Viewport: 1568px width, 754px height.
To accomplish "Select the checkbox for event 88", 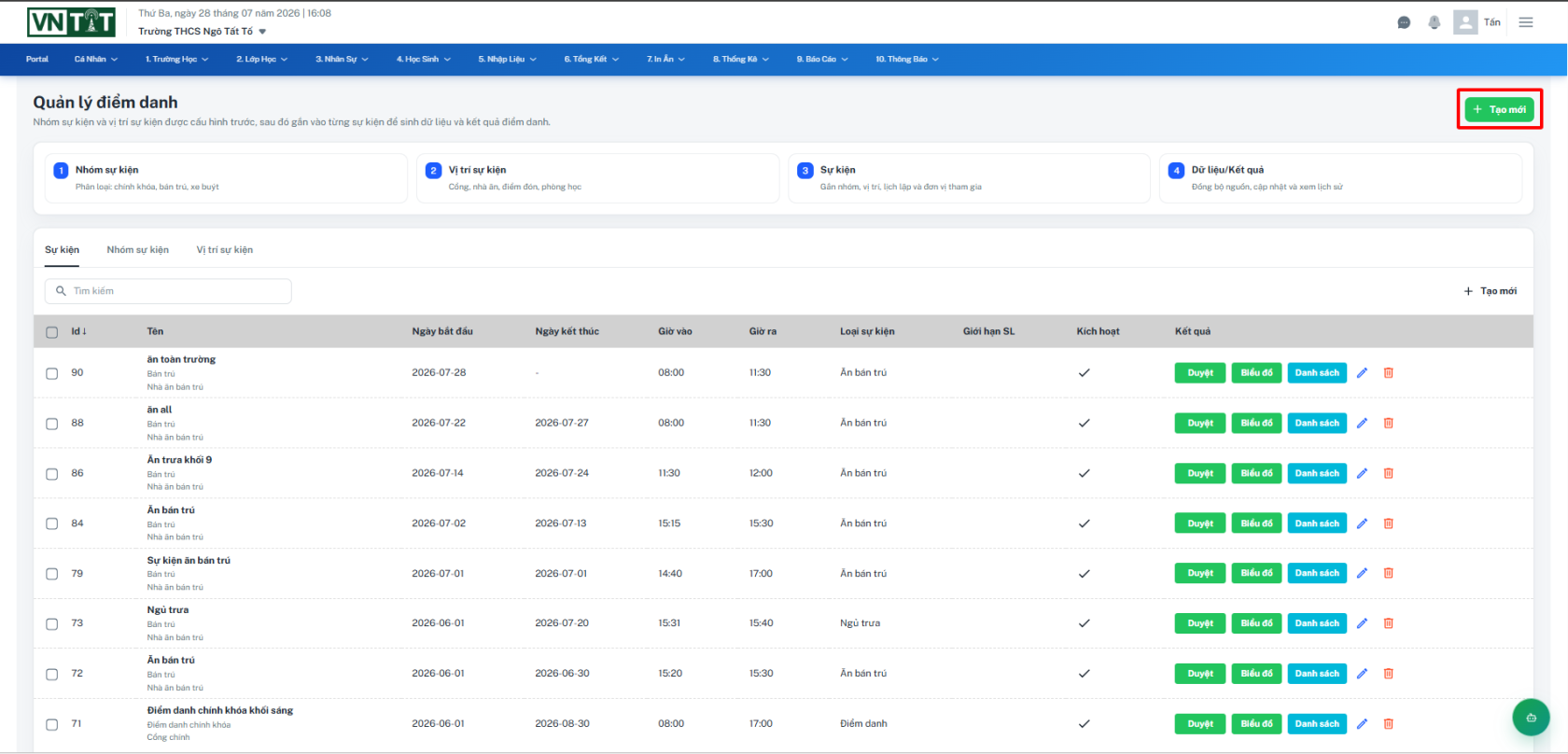I will 52,424.
